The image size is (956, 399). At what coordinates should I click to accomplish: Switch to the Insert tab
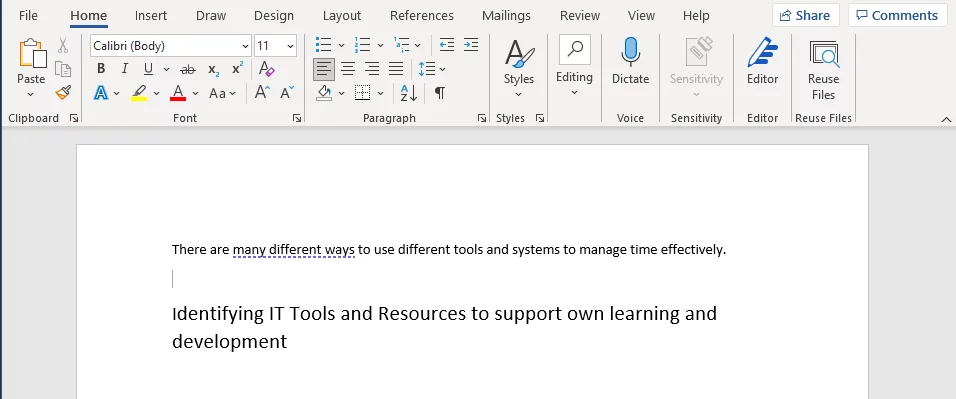coord(151,15)
